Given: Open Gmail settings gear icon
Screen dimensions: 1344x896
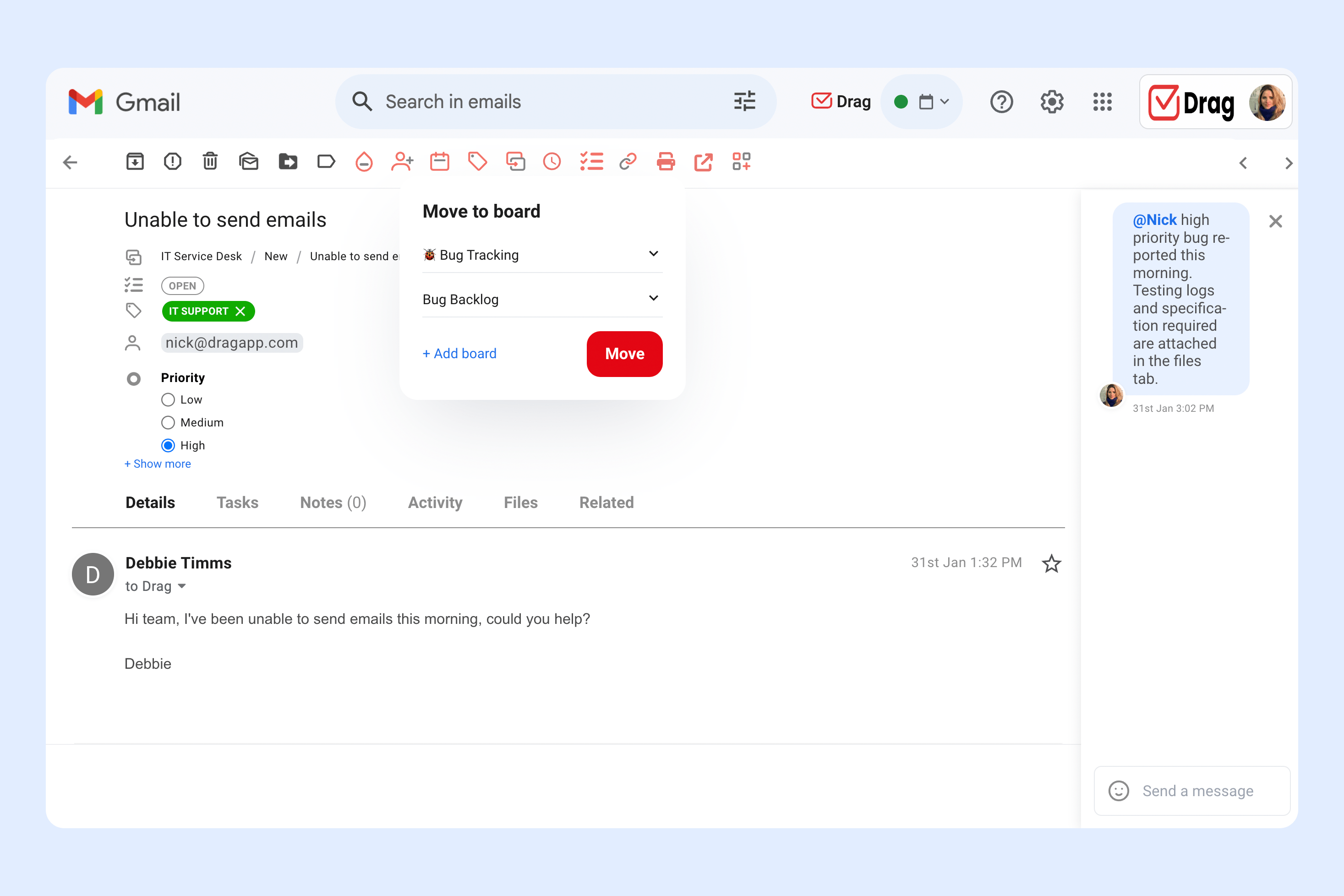Looking at the screenshot, I should tap(1052, 102).
